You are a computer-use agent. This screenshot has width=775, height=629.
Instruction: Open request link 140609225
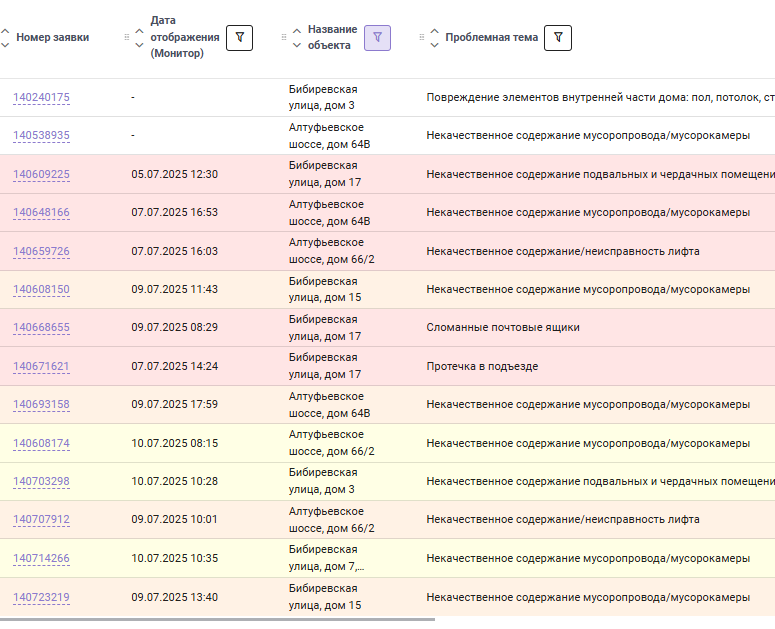point(41,174)
